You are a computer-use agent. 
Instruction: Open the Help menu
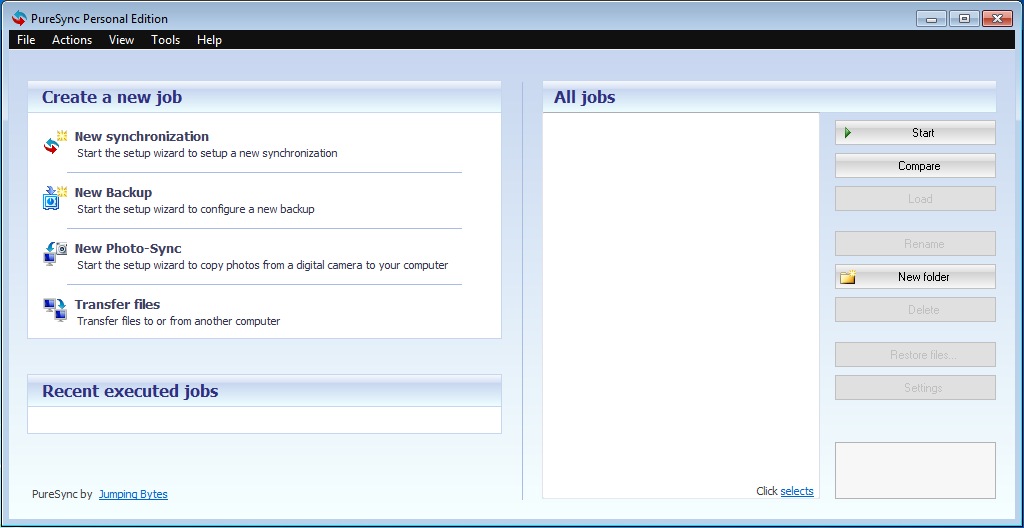[x=209, y=40]
